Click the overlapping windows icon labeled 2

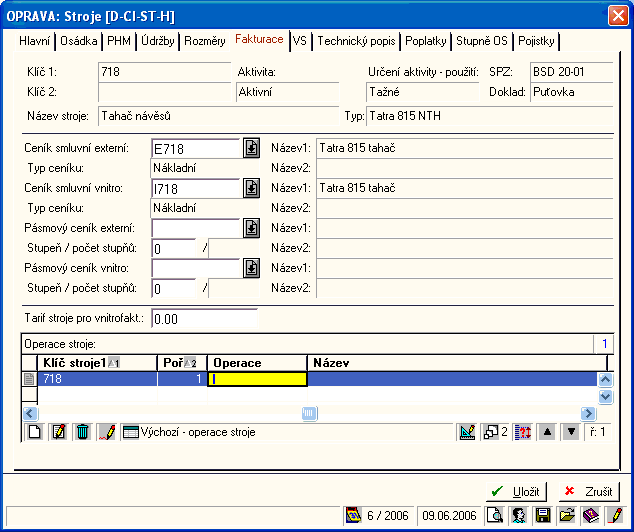point(495,432)
